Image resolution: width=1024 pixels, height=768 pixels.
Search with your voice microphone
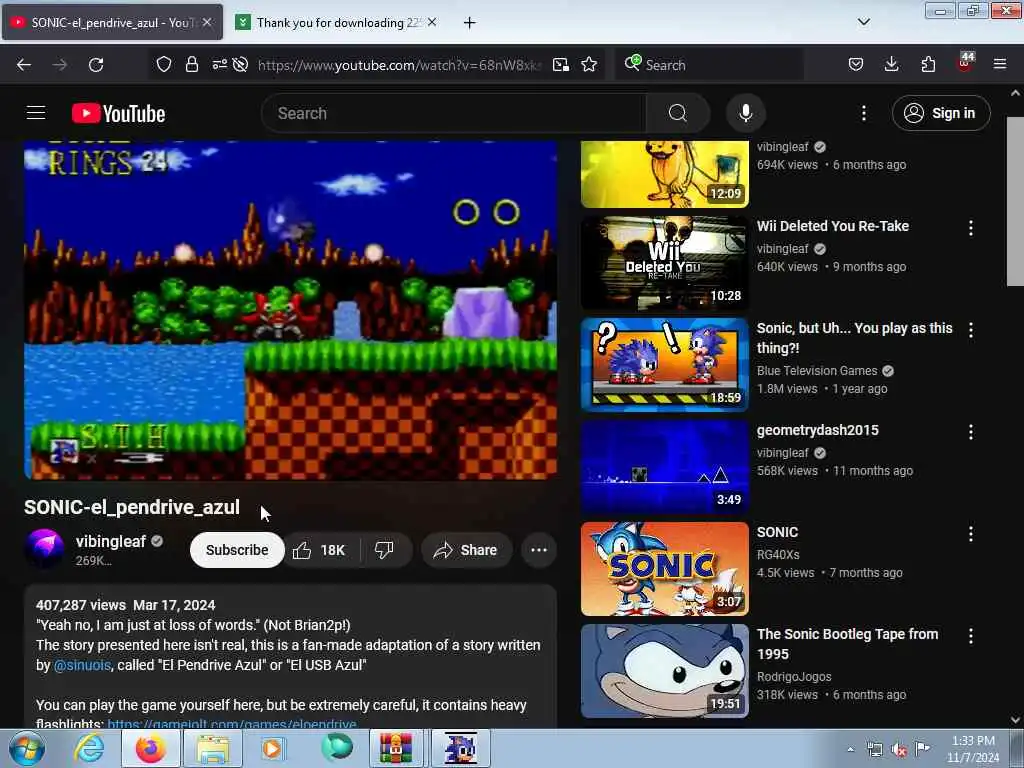(746, 113)
